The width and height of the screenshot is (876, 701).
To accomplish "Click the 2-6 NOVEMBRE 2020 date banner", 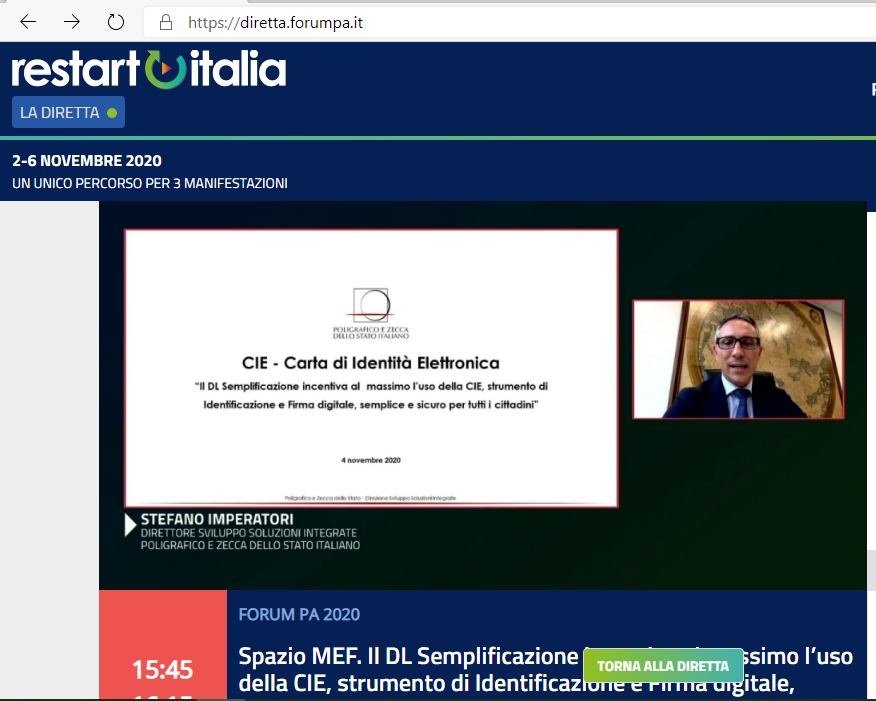I will tap(86, 160).
